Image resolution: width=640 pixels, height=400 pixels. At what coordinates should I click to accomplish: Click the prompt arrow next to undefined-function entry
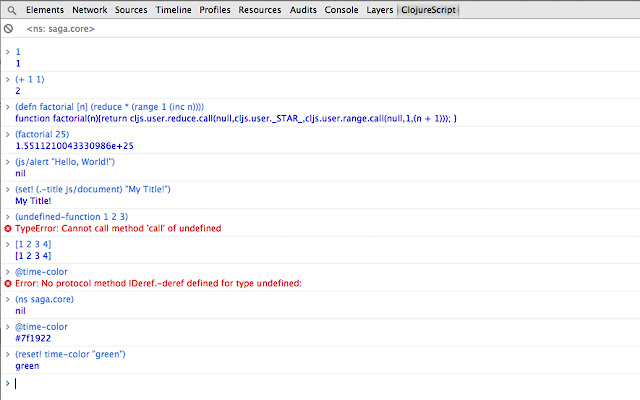(7, 217)
